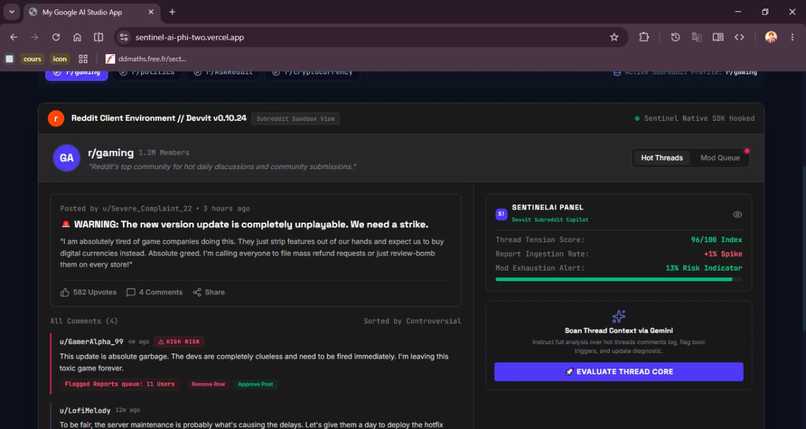Switch to the Mod Queue tab
Image resolution: width=806 pixels, height=429 pixels.
click(x=720, y=158)
